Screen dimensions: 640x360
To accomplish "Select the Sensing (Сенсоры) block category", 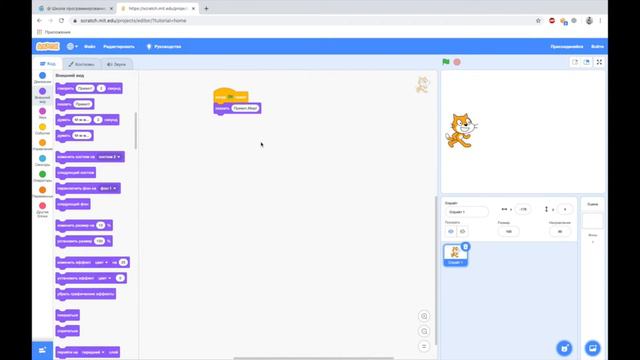I will [42, 160].
